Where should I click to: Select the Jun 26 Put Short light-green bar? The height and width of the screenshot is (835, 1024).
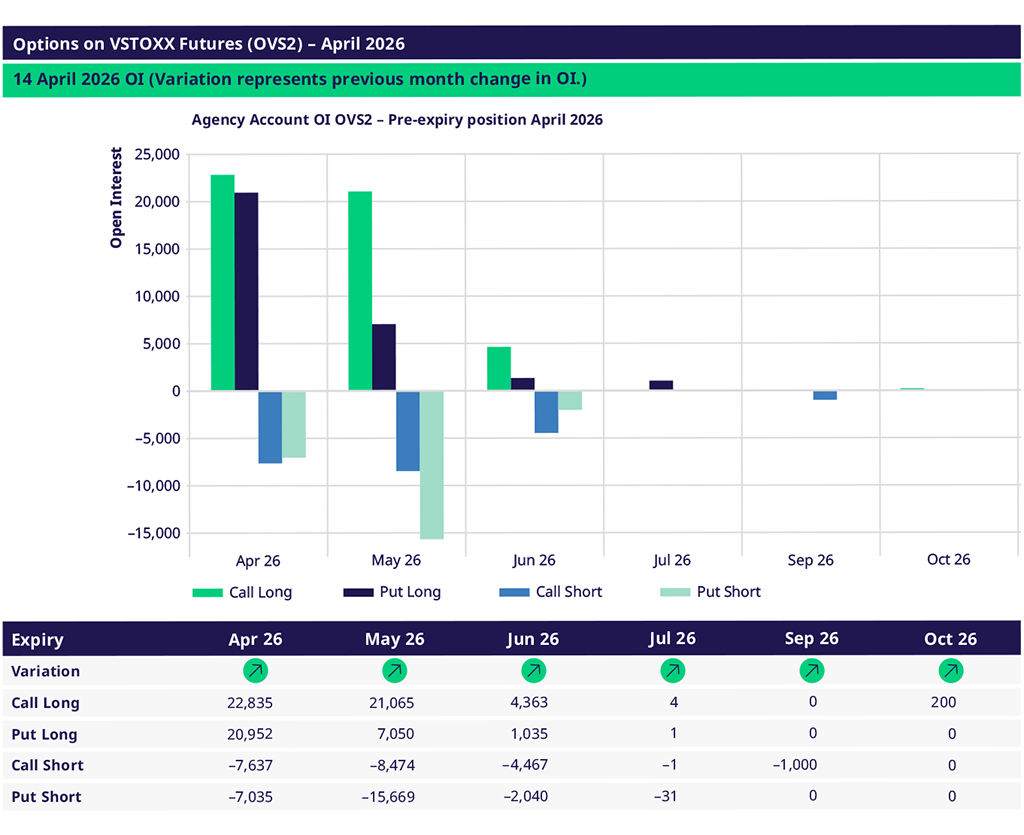coord(570,401)
